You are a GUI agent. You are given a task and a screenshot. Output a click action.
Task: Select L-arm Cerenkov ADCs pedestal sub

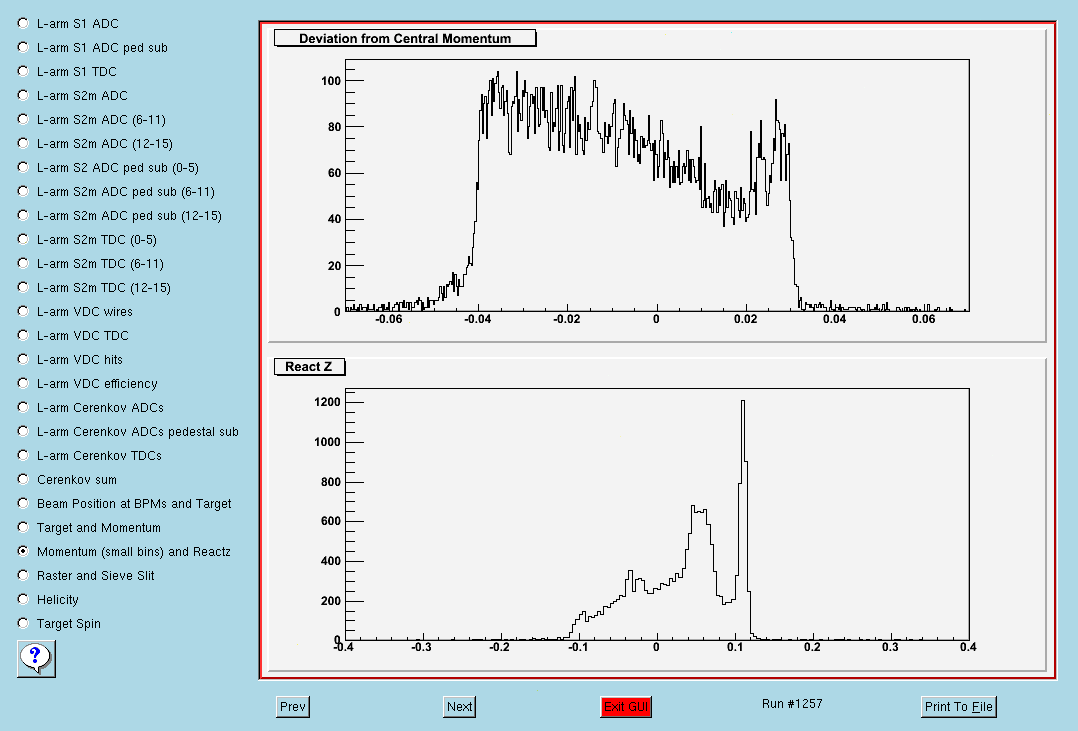[x=23, y=432]
